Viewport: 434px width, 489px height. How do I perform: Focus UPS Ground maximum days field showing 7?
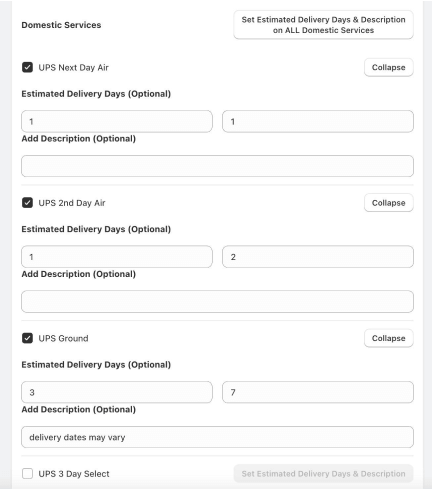point(318,392)
